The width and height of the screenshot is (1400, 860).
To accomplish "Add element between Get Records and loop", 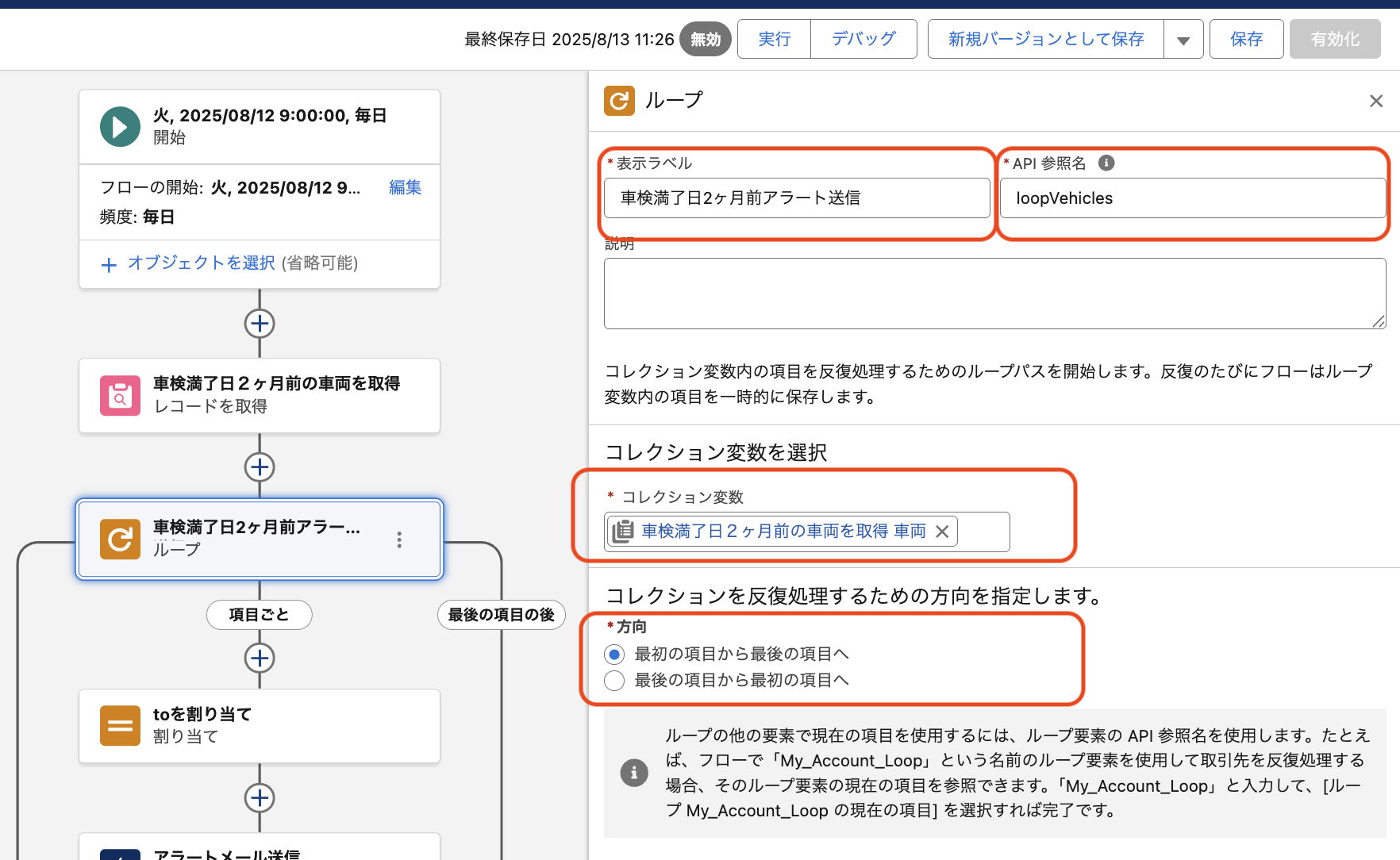I will [x=260, y=467].
